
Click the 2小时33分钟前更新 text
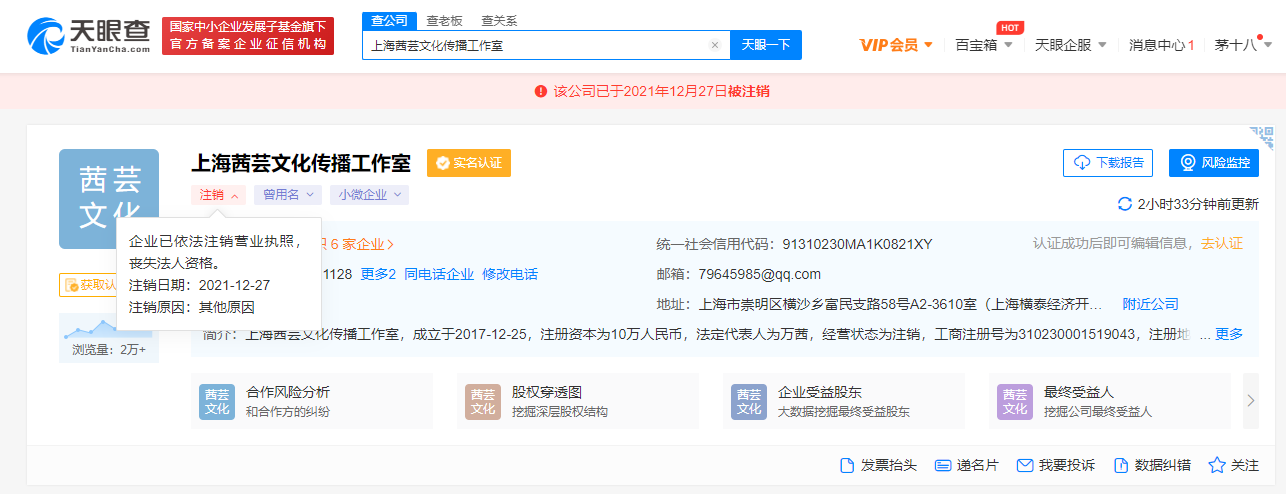pos(1198,204)
